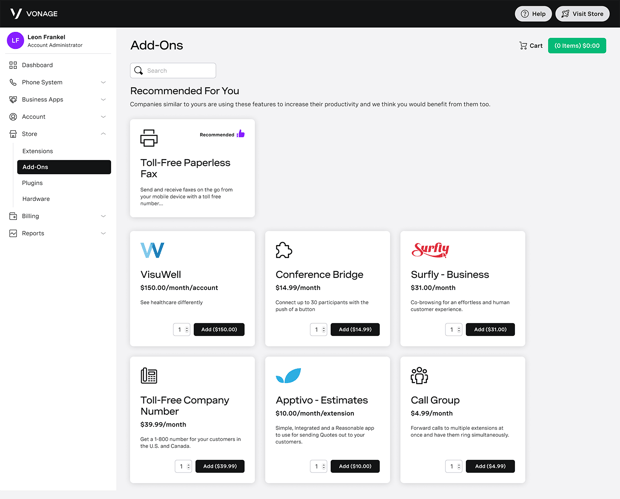
Task: Click the Conference Bridge puzzle icon
Action: point(284,250)
